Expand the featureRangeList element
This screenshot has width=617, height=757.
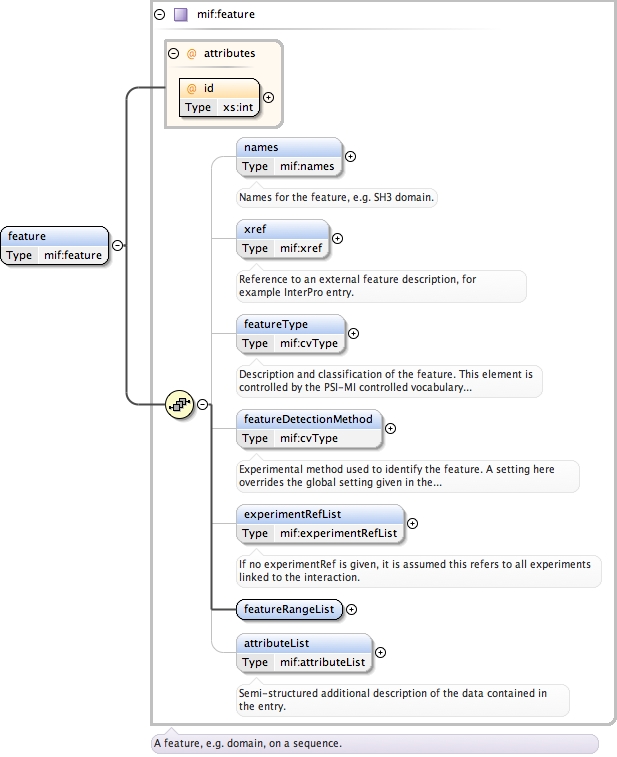pos(351,609)
